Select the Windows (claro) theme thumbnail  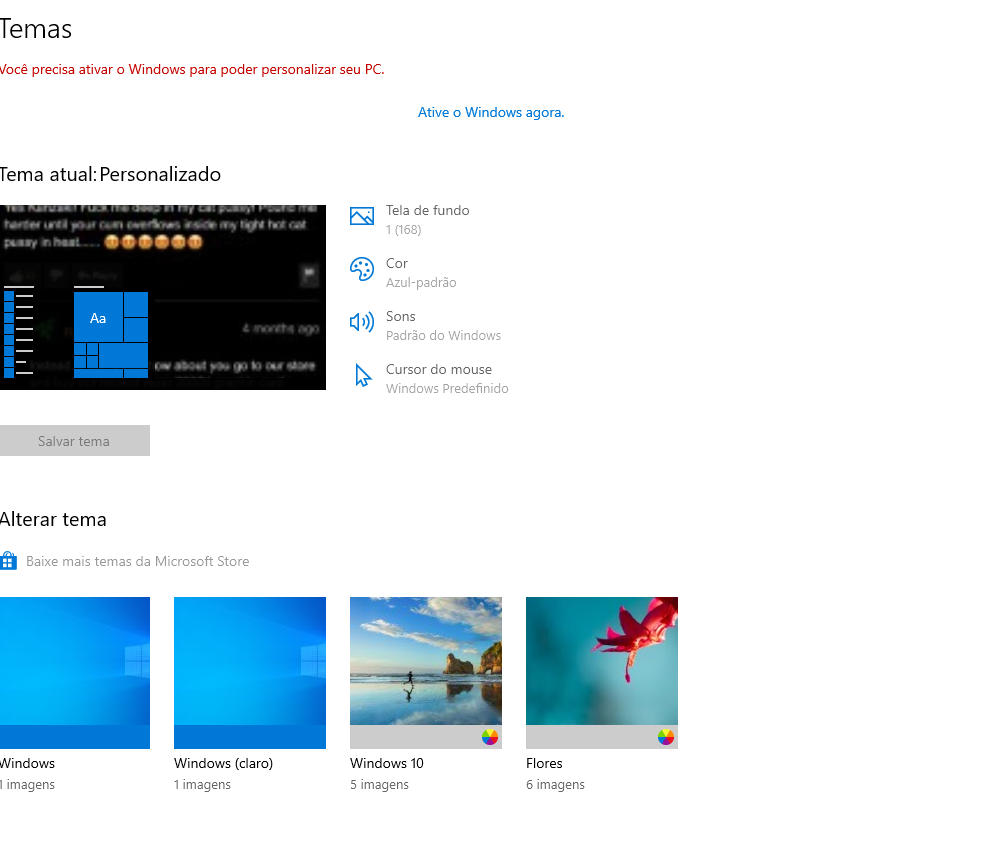tap(250, 673)
